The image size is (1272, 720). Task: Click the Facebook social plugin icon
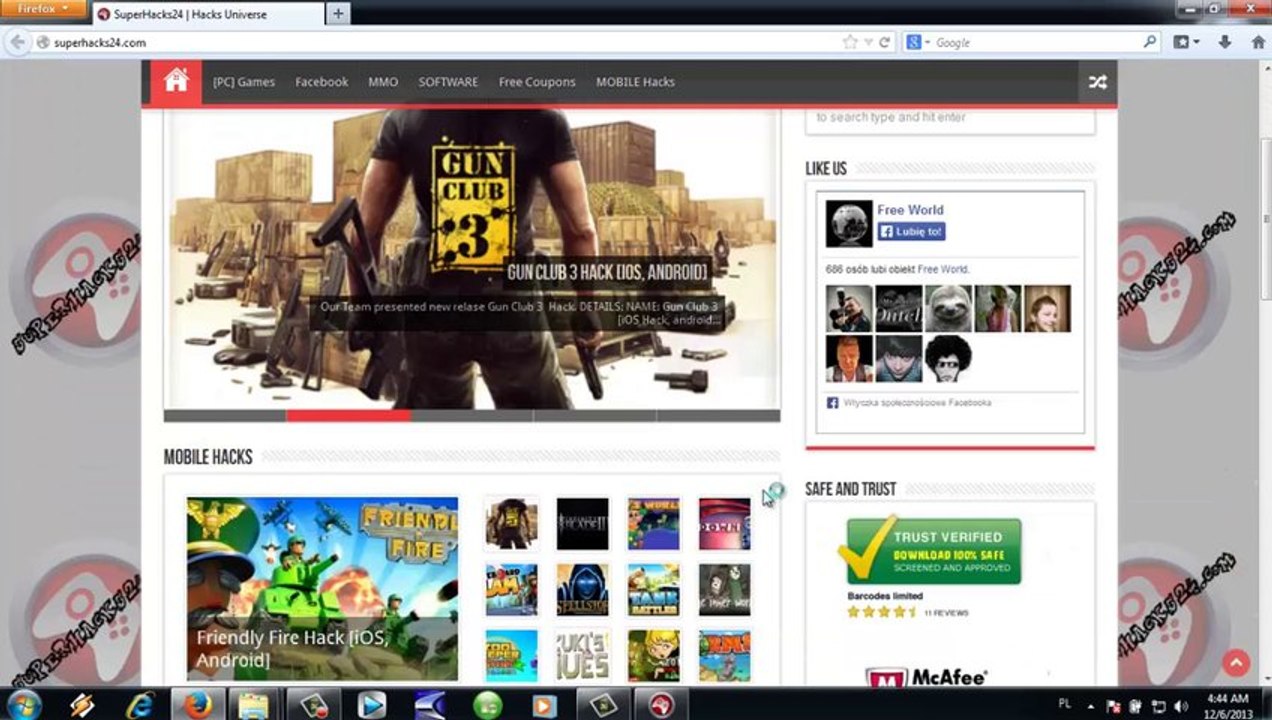tap(832, 402)
